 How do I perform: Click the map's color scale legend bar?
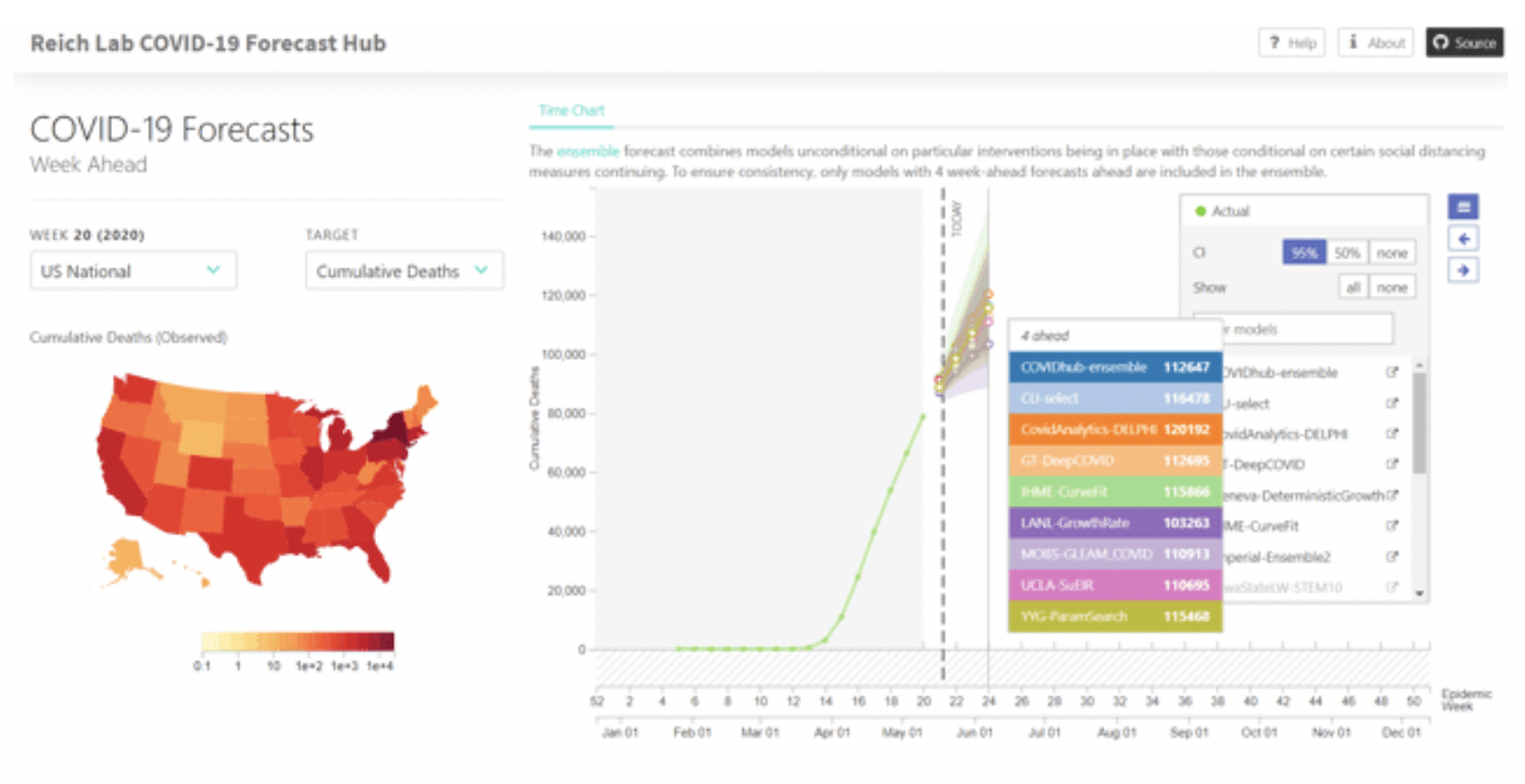(298, 642)
